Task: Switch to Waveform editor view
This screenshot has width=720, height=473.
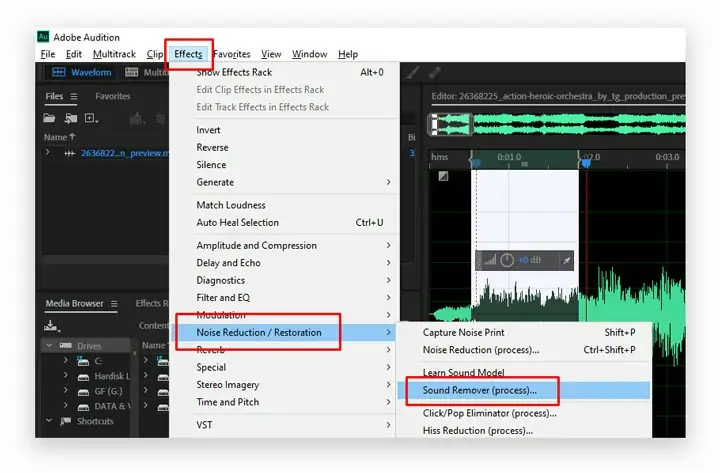Action: pyautogui.click(x=82, y=72)
